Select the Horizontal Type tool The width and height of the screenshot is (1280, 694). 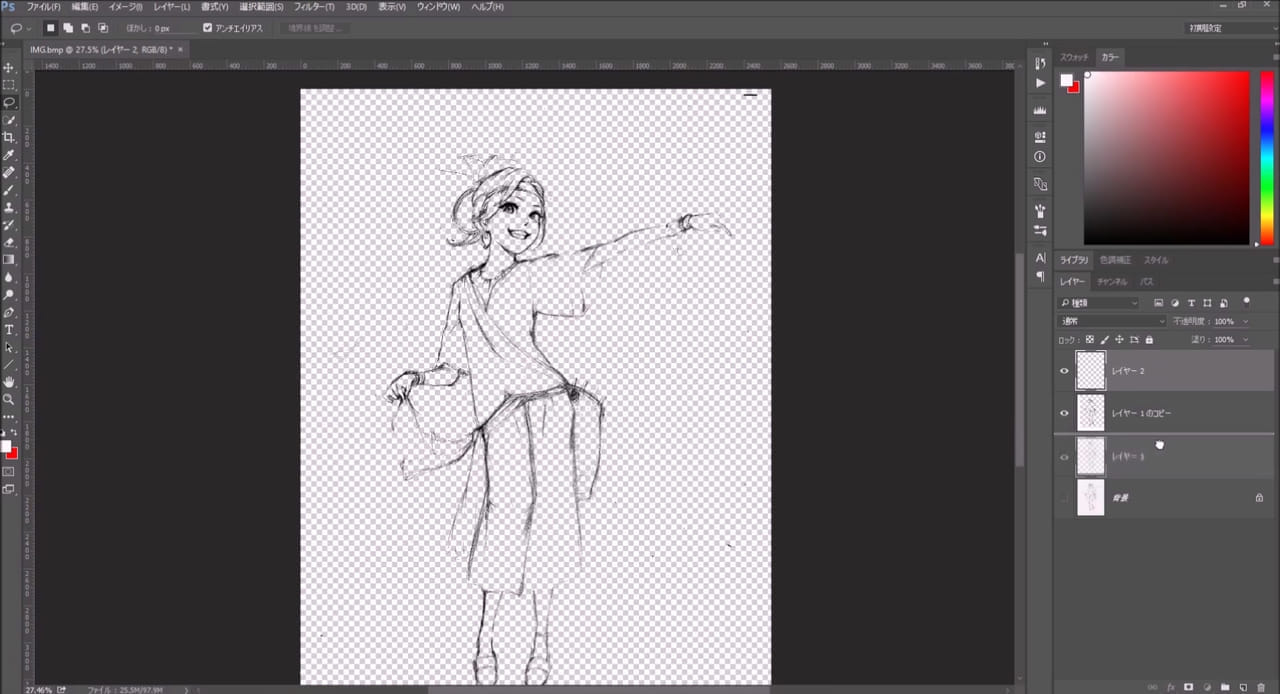9,329
